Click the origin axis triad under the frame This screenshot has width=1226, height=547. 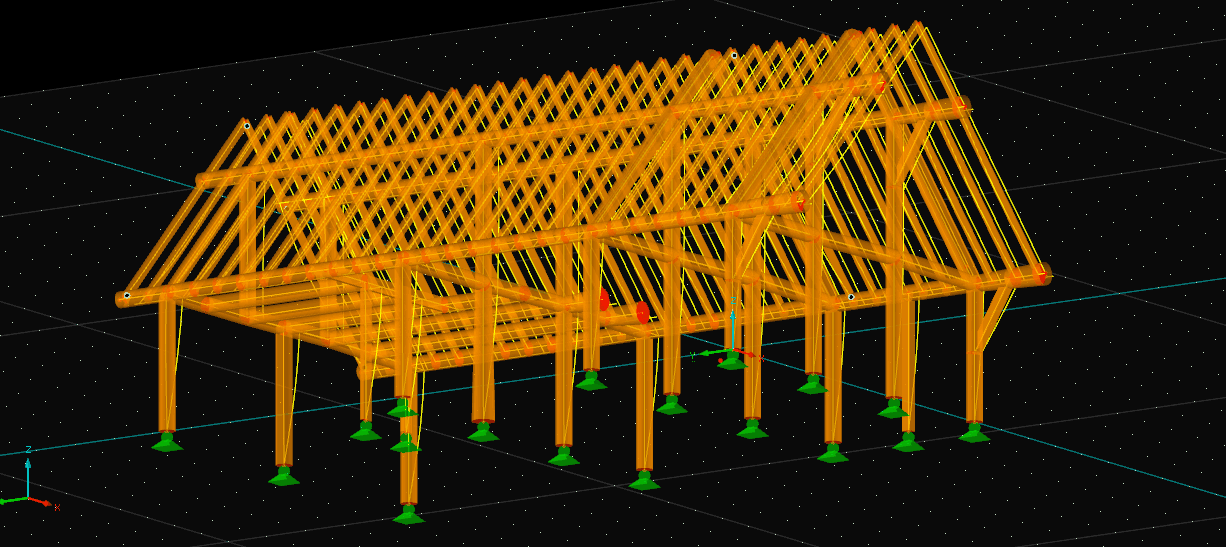click(x=732, y=350)
